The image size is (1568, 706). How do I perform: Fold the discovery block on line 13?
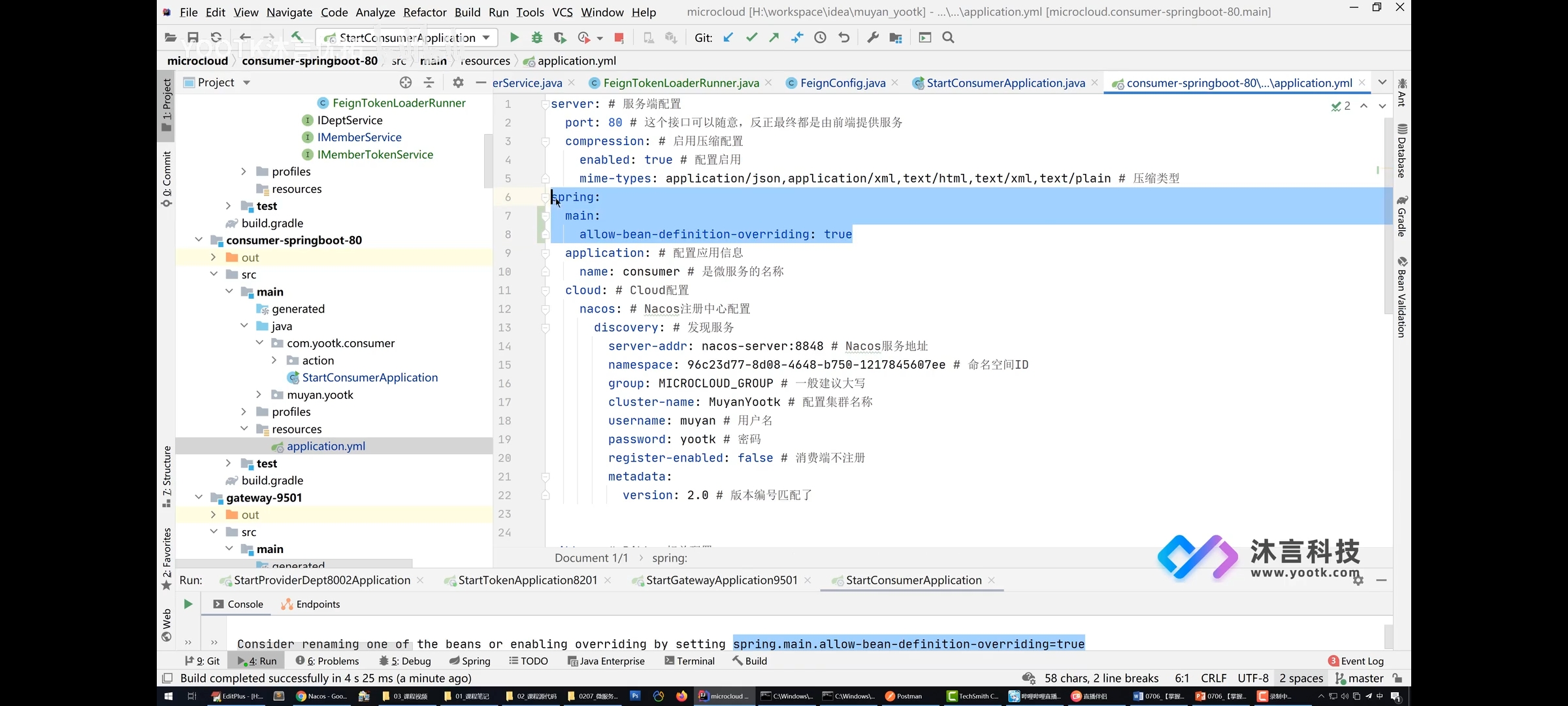545,328
